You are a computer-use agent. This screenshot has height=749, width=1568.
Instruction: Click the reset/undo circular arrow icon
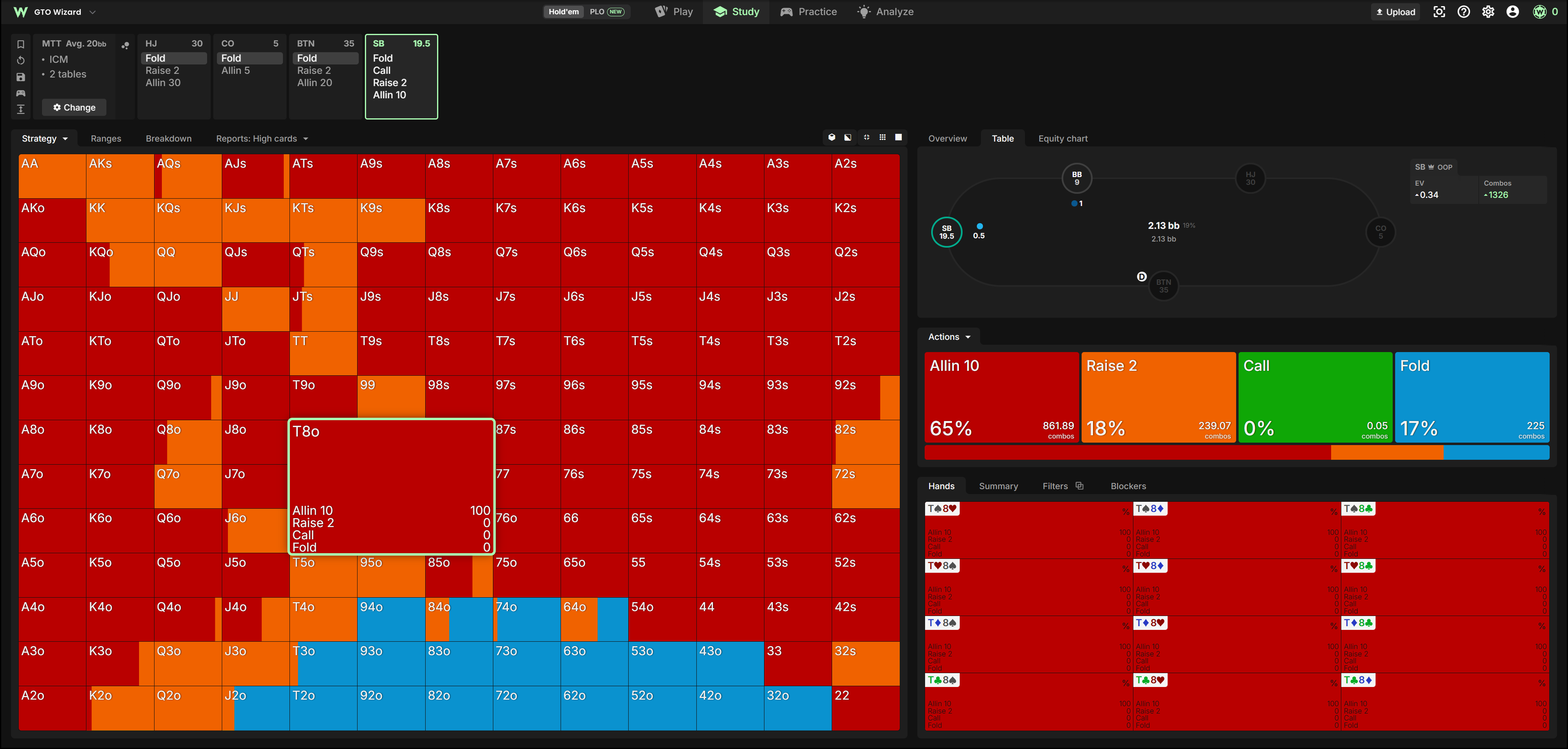click(x=21, y=60)
